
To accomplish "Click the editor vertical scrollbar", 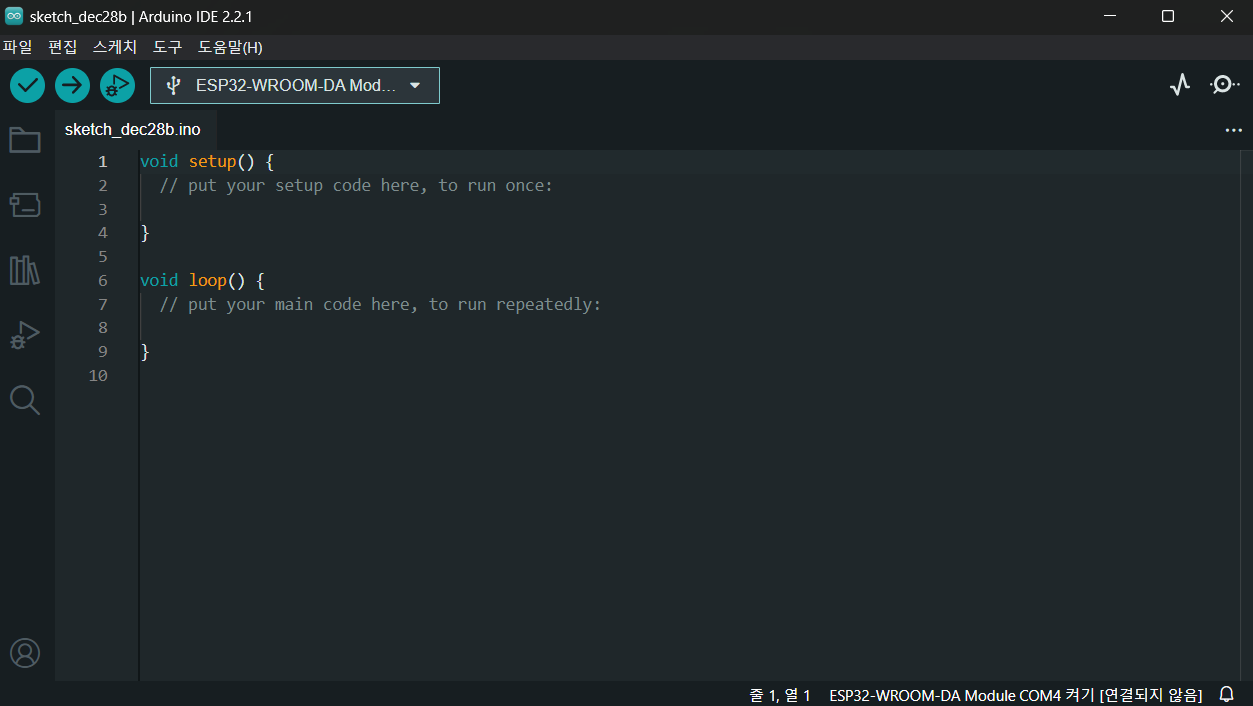I will pyautogui.click(x=1245, y=416).
